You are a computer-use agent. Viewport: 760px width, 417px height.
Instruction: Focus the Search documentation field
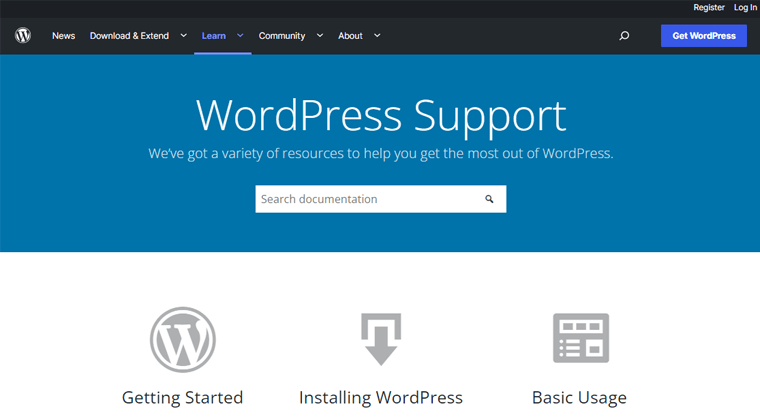pyautogui.click(x=365, y=199)
